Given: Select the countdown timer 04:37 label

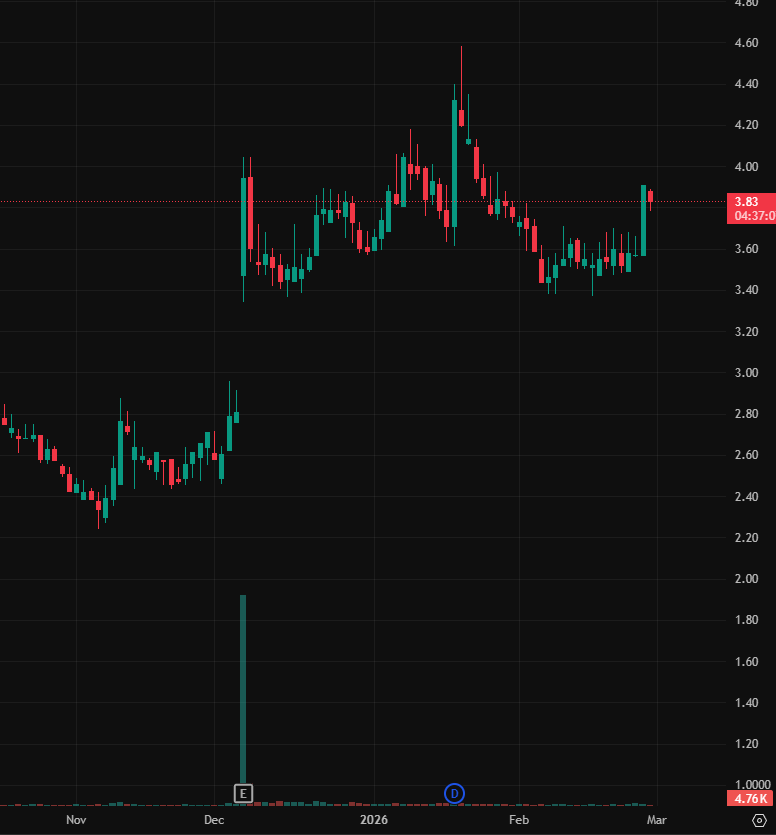Looking at the screenshot, I should coord(755,216).
